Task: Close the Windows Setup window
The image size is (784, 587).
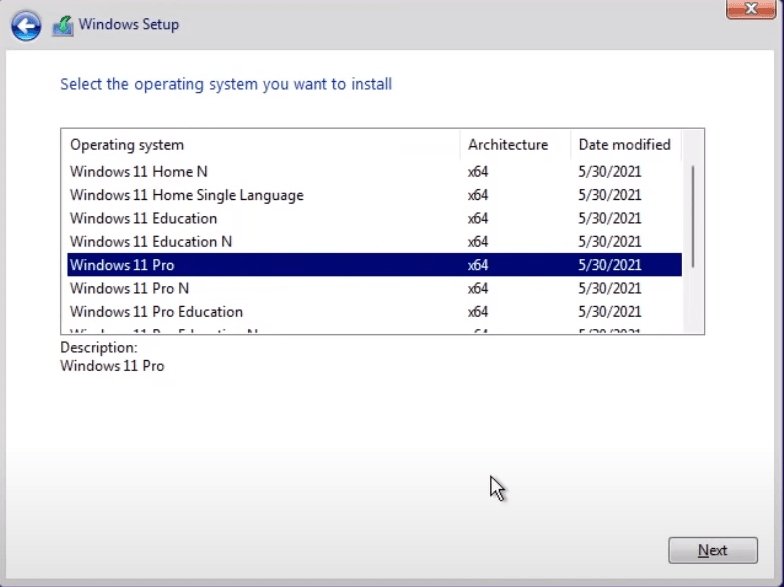Action: [x=750, y=8]
